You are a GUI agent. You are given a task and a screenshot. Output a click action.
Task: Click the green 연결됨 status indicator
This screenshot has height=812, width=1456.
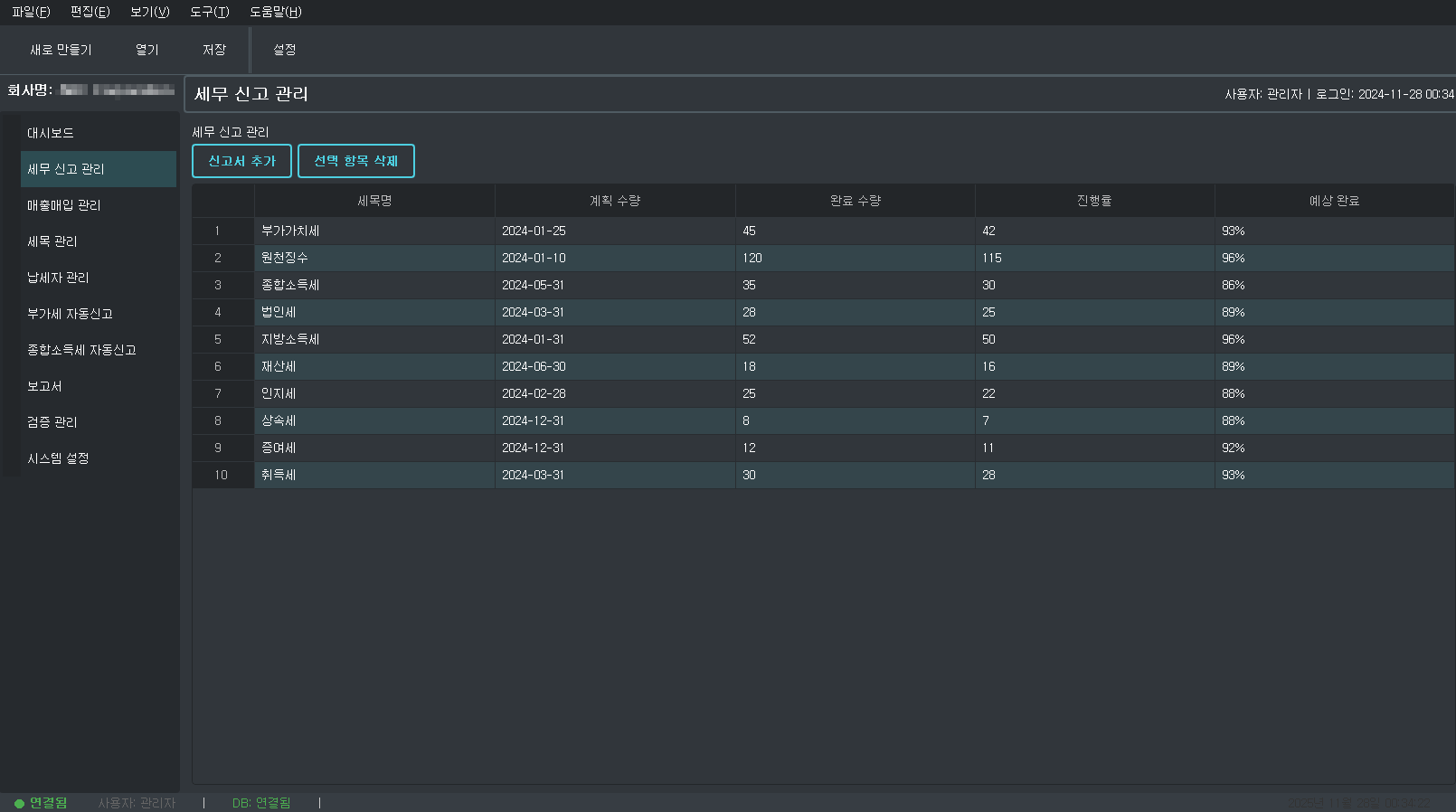coord(41,803)
